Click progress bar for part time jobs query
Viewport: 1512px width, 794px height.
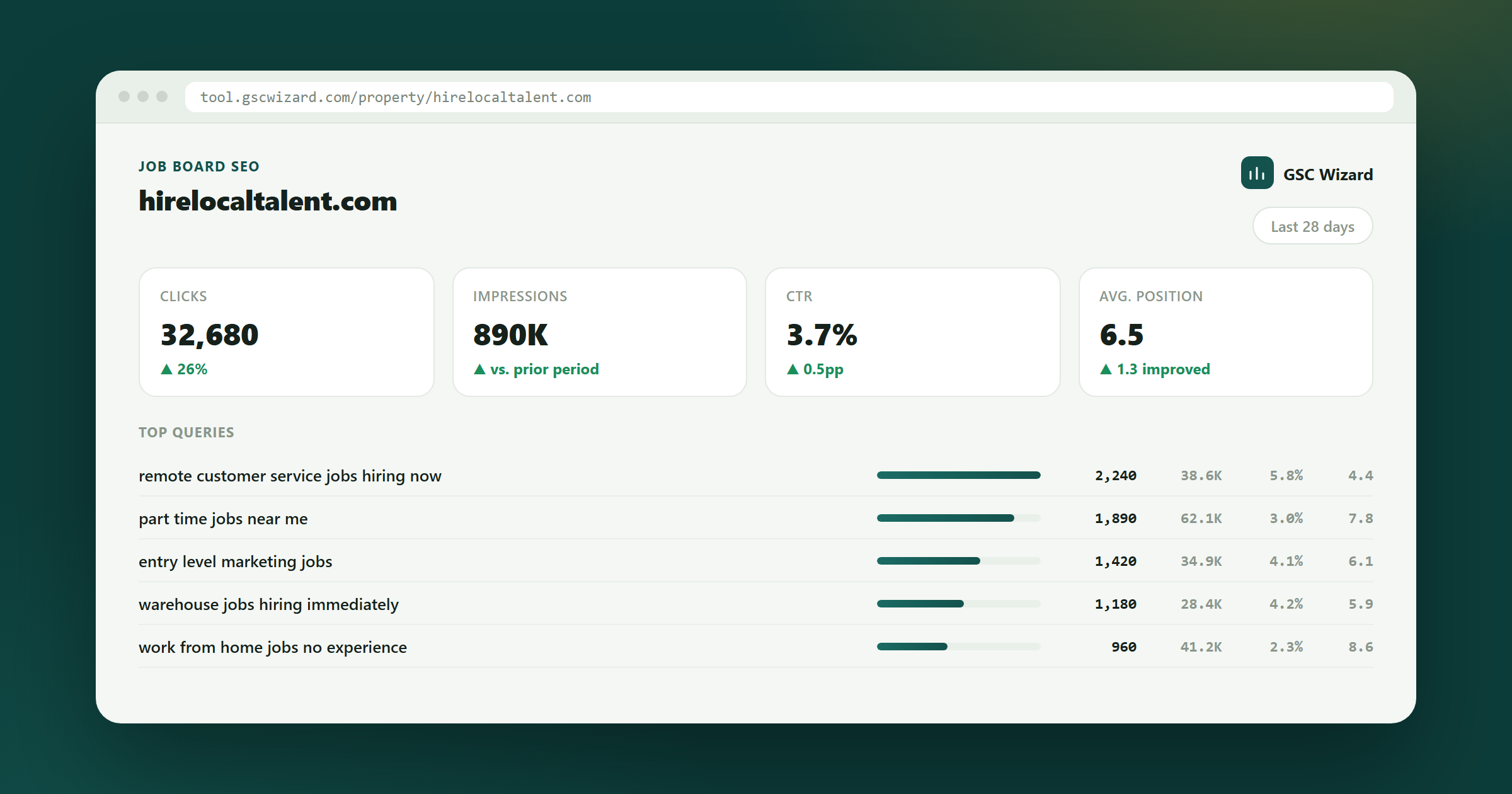(x=959, y=518)
